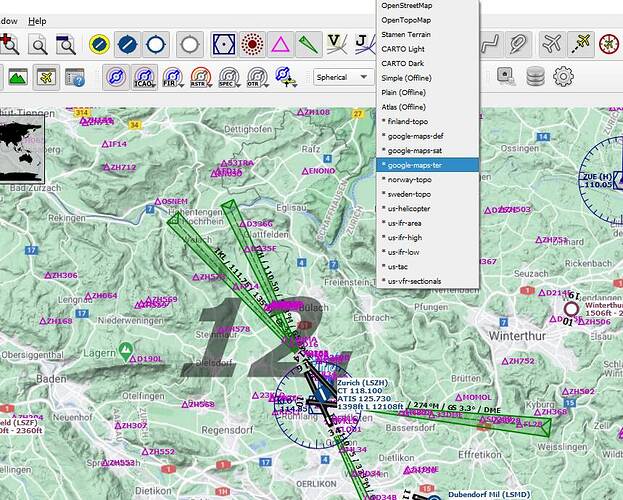
Task: Toggle the Jet airways display icon
Action: pyautogui.click(x=364, y=44)
